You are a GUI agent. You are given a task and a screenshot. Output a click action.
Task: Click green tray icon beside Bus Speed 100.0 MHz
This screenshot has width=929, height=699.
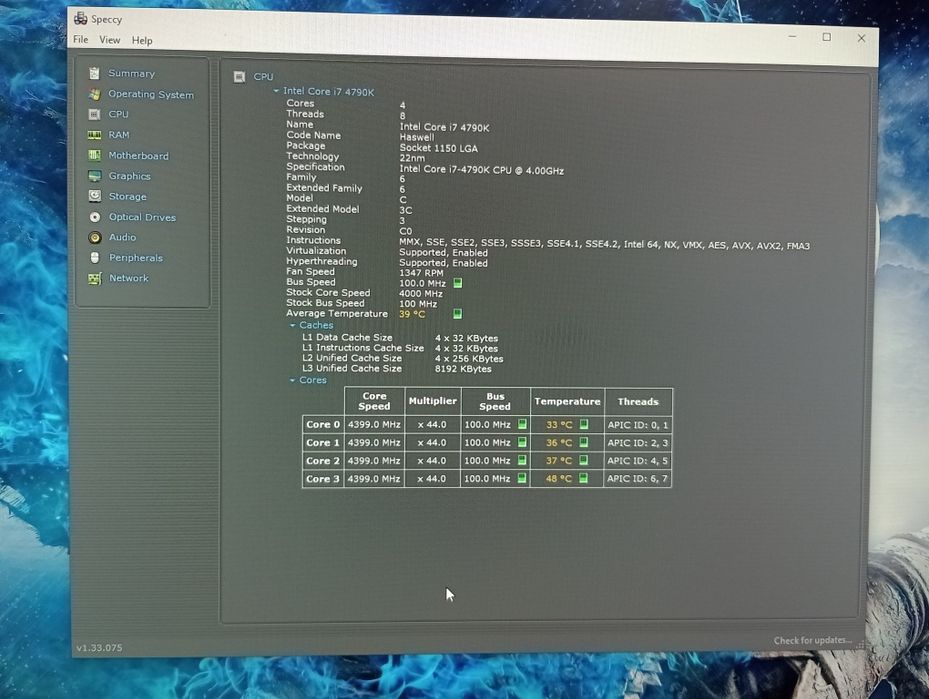pos(457,283)
